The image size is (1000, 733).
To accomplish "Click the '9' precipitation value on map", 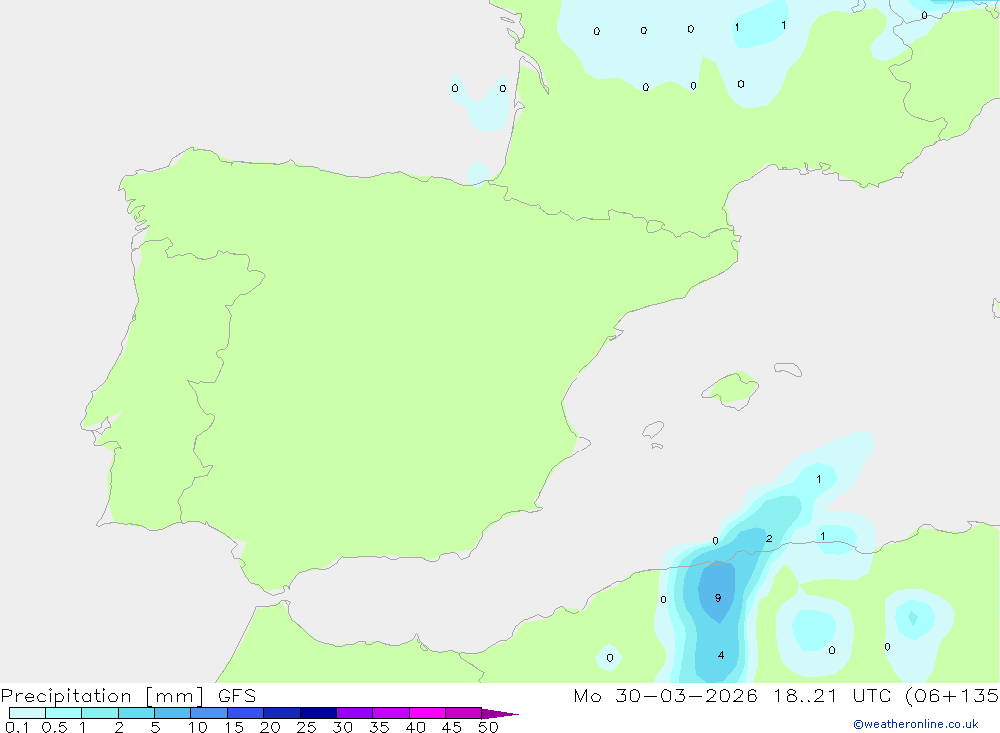I will click(x=718, y=598).
